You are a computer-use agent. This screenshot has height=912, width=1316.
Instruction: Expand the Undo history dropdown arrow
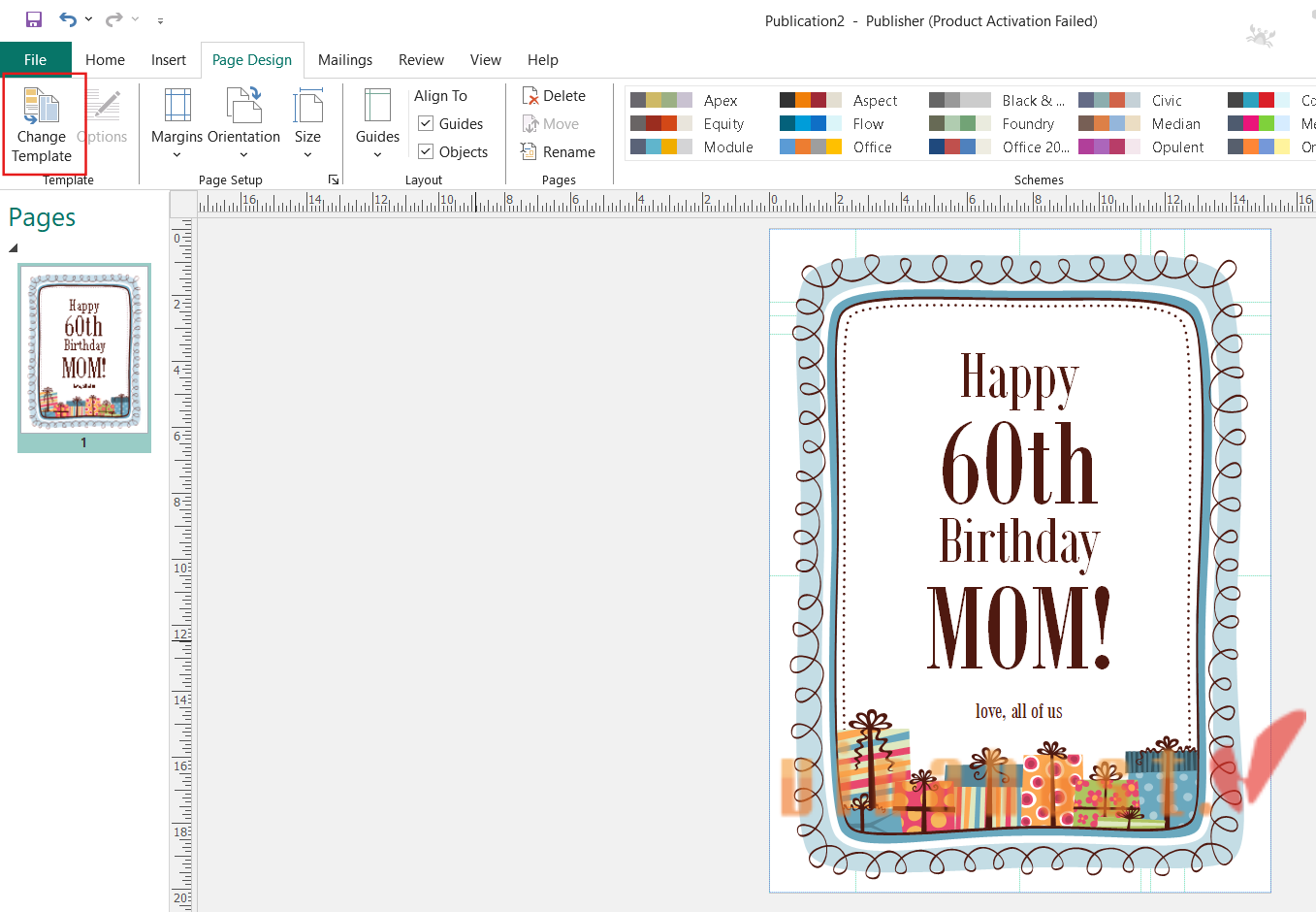[x=89, y=19]
